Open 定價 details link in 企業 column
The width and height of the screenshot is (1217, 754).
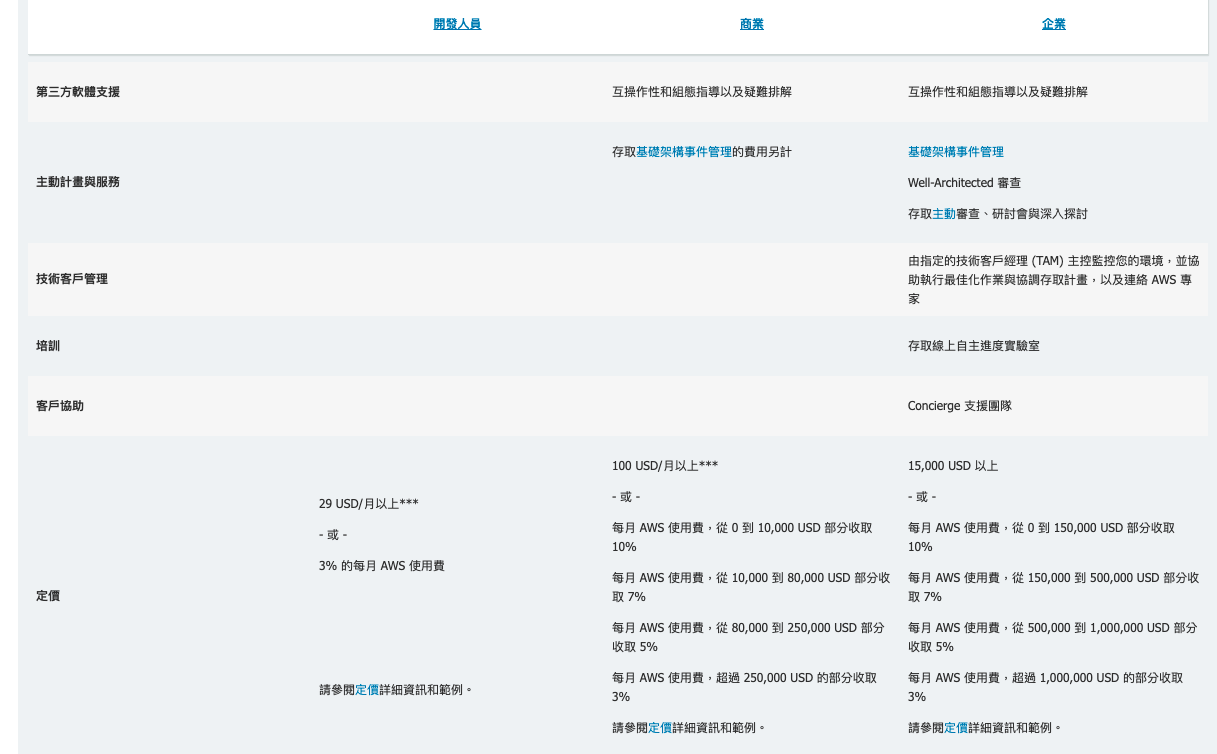[956, 728]
